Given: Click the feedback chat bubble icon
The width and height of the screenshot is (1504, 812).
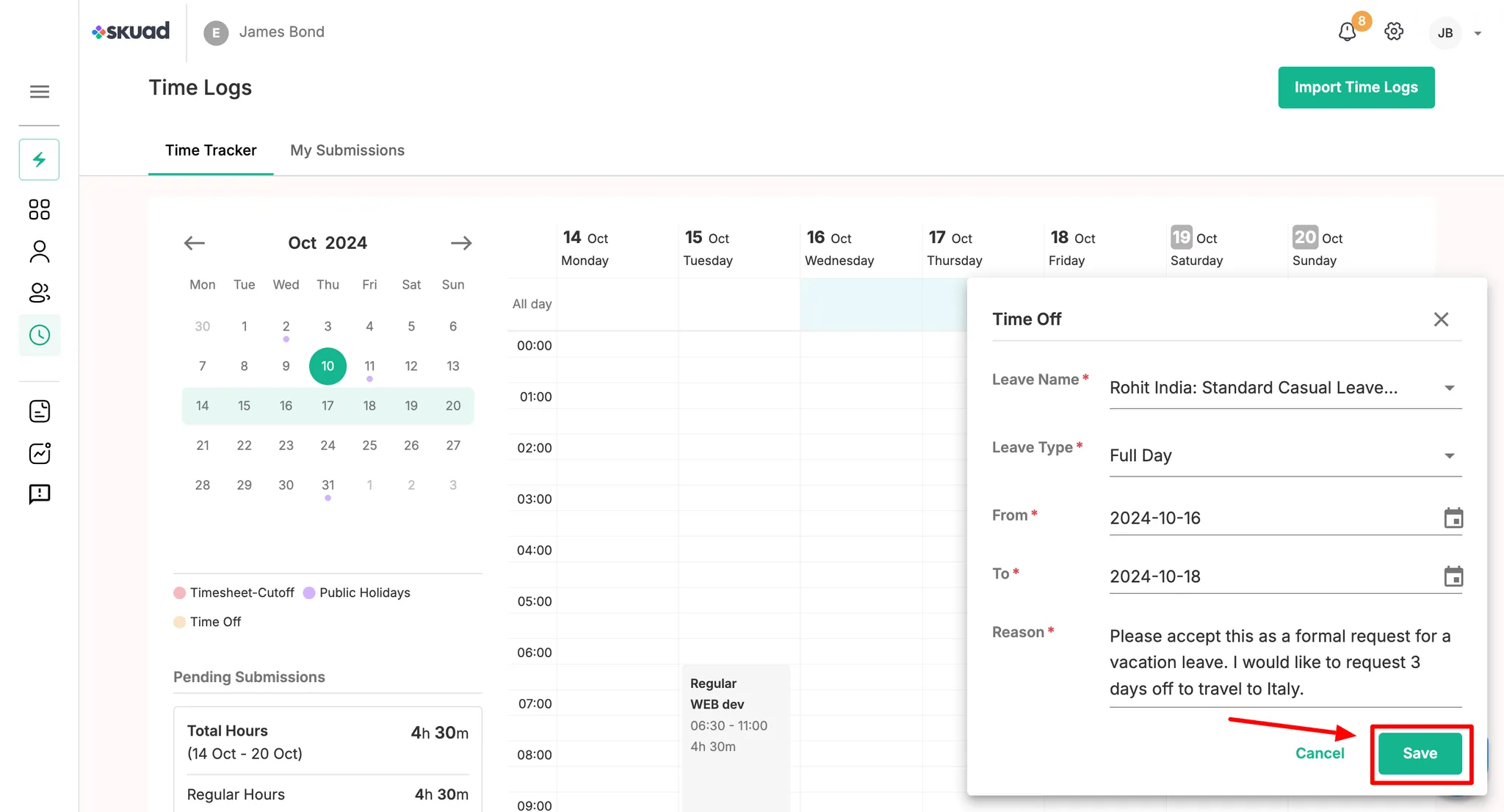Looking at the screenshot, I should click(40, 494).
